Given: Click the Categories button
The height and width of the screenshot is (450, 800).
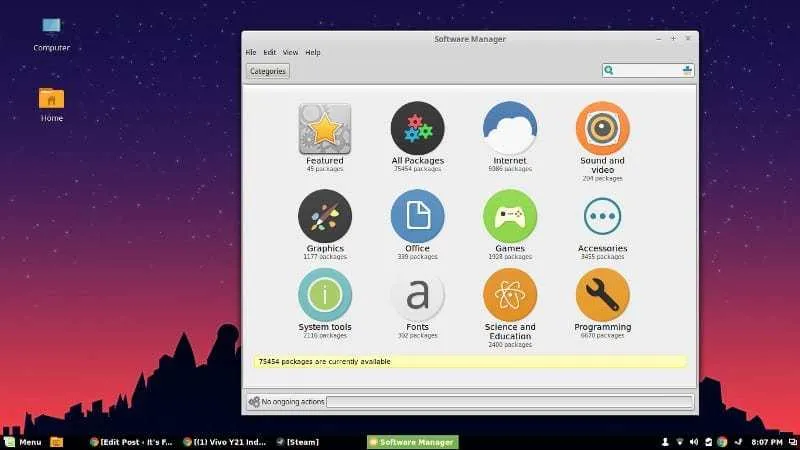Looking at the screenshot, I should click(268, 71).
